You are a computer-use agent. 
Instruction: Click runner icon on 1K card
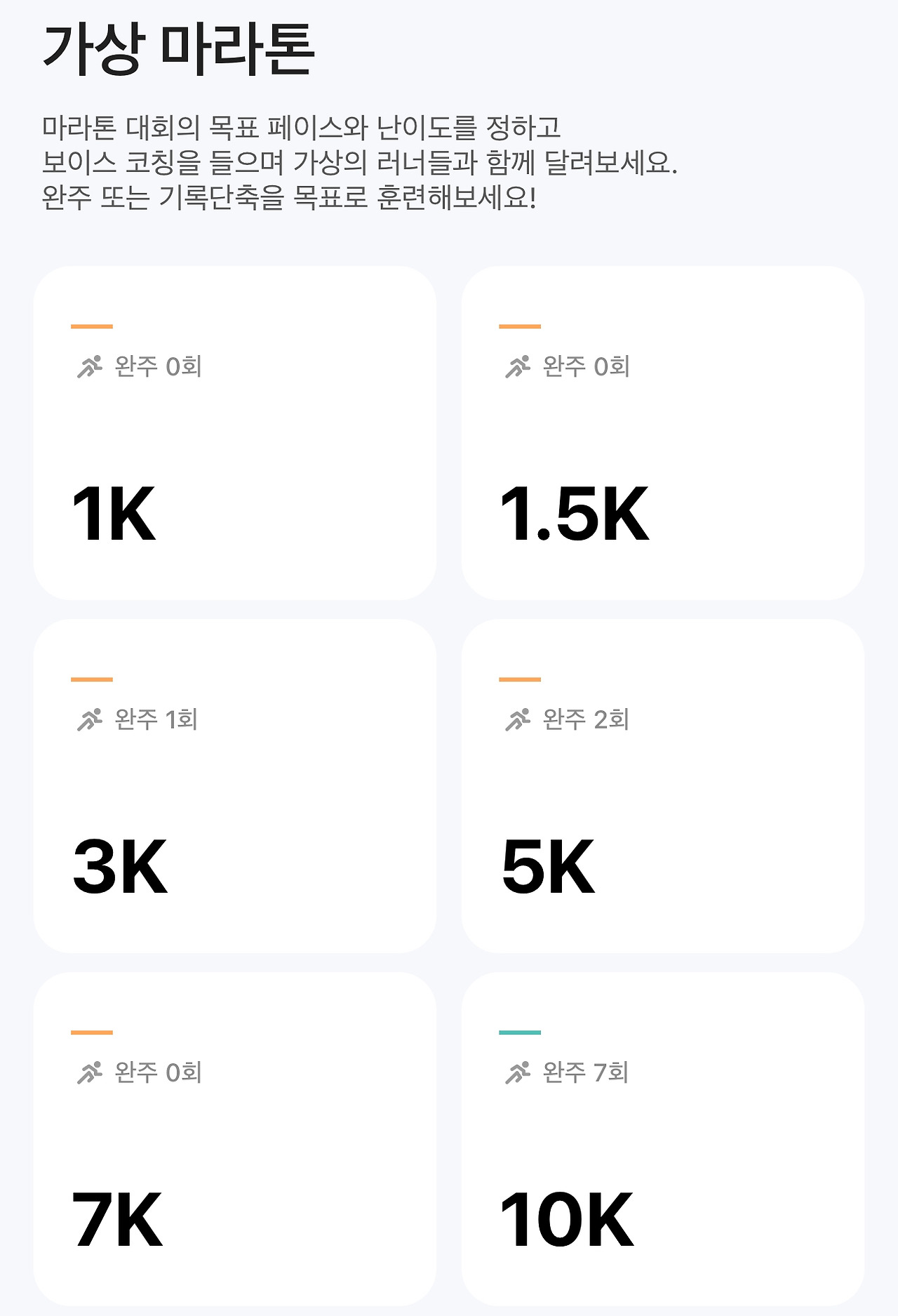(89, 366)
